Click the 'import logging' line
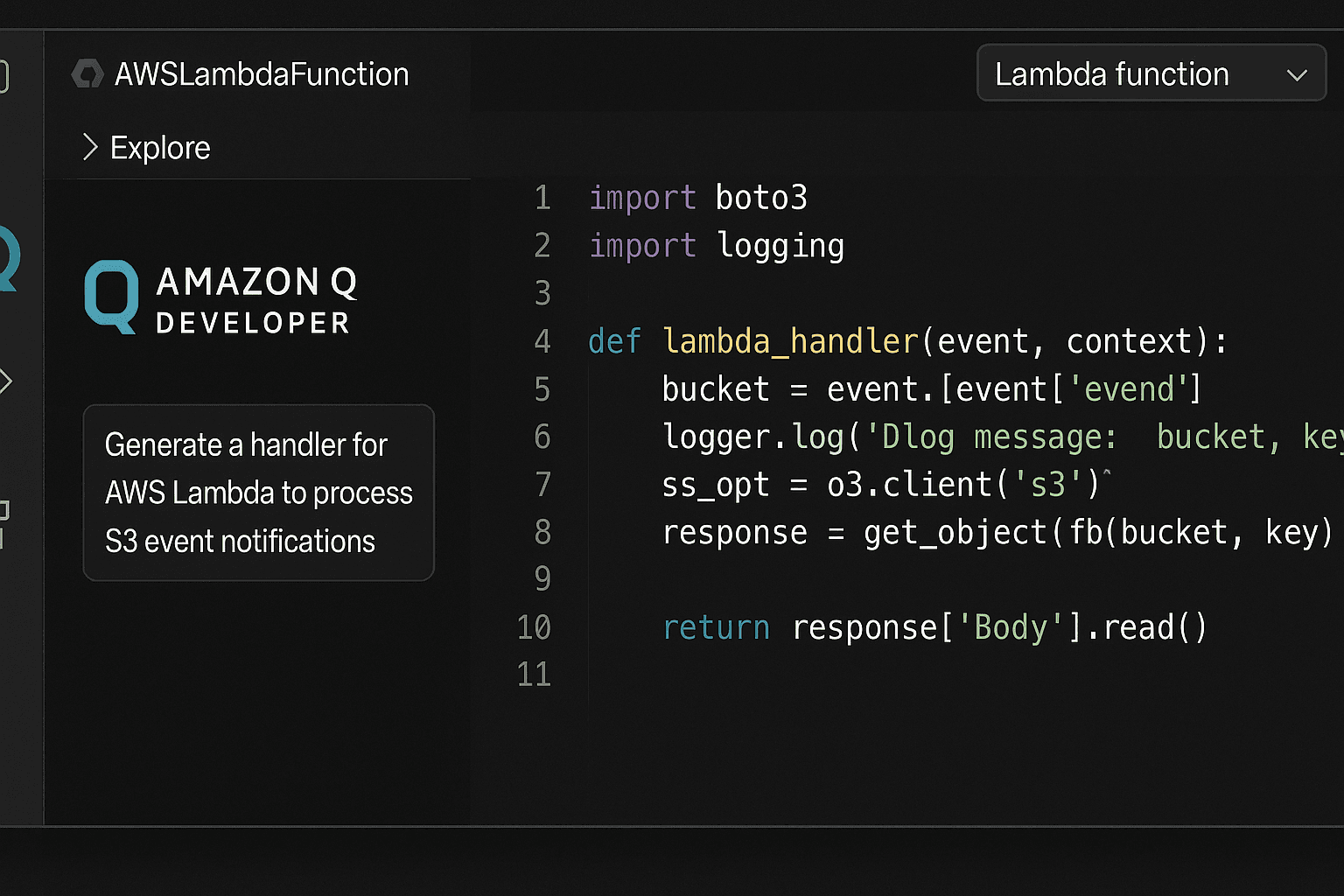Screen dimensions: 1344x896 click(x=717, y=246)
